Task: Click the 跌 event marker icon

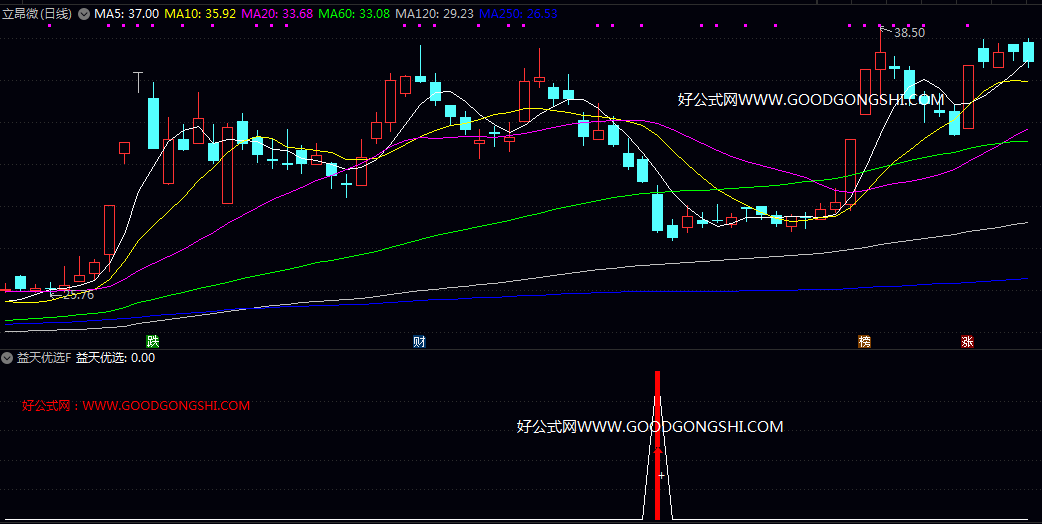Action: 154,341
